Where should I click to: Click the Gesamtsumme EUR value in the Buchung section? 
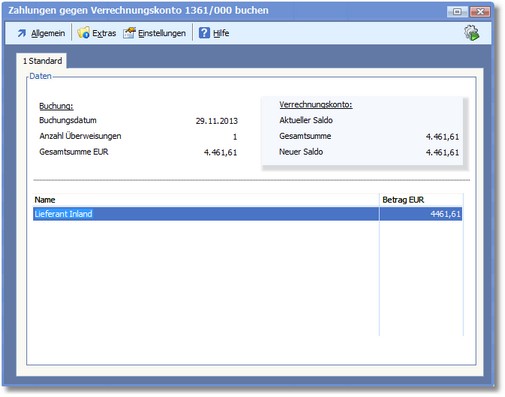[220, 152]
